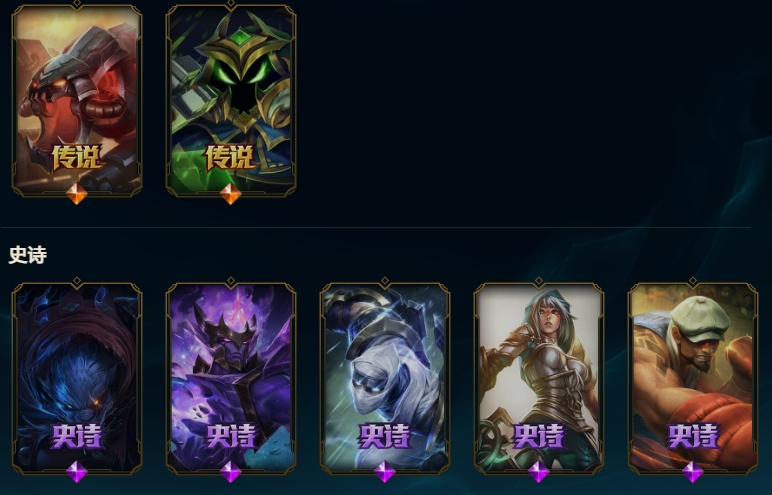Select the purple cosmic armored knight skin card
772x495 pixels.
coord(231,379)
